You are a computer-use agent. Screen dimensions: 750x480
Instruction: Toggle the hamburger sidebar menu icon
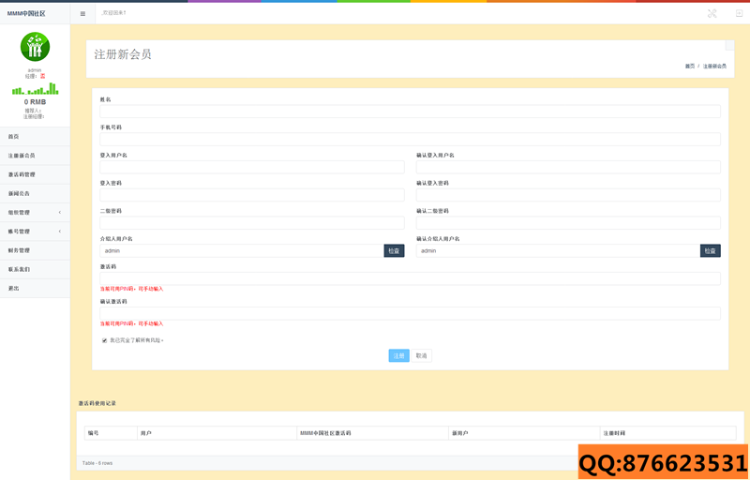(x=83, y=14)
